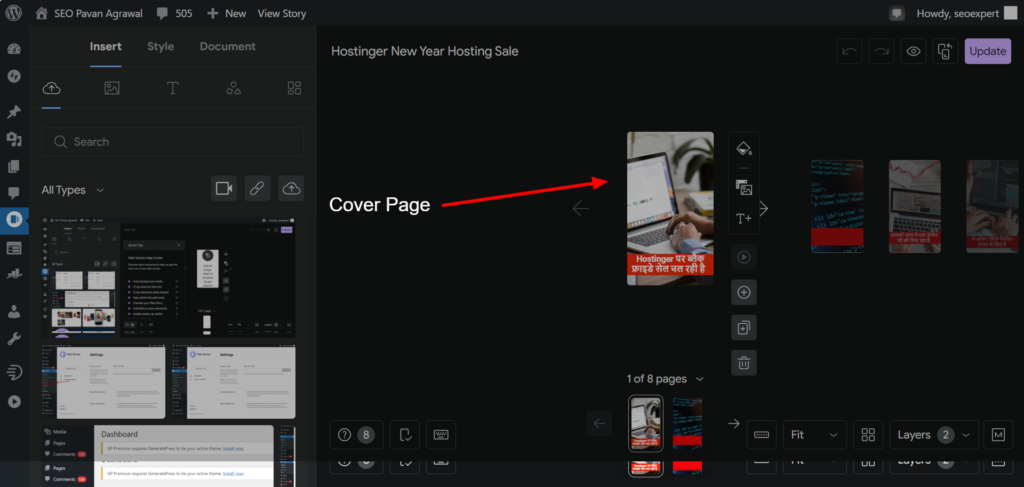Image resolution: width=1024 pixels, height=487 pixels.
Task: Open the keyboard shortcuts panel
Action: 441,435
